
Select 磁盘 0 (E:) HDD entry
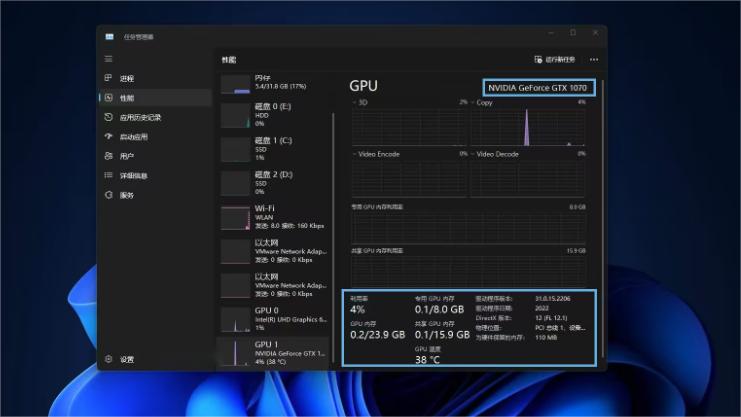pos(273,115)
